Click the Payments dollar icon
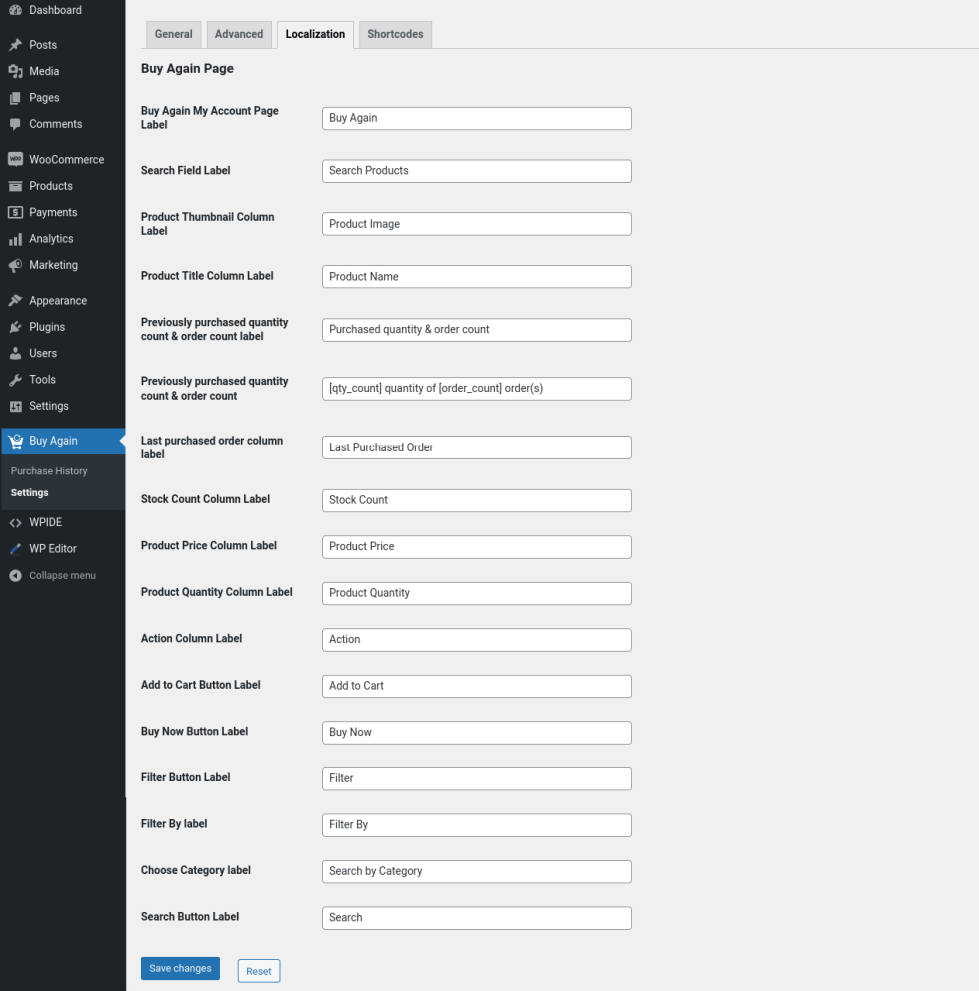The width and height of the screenshot is (979, 991). 15,212
